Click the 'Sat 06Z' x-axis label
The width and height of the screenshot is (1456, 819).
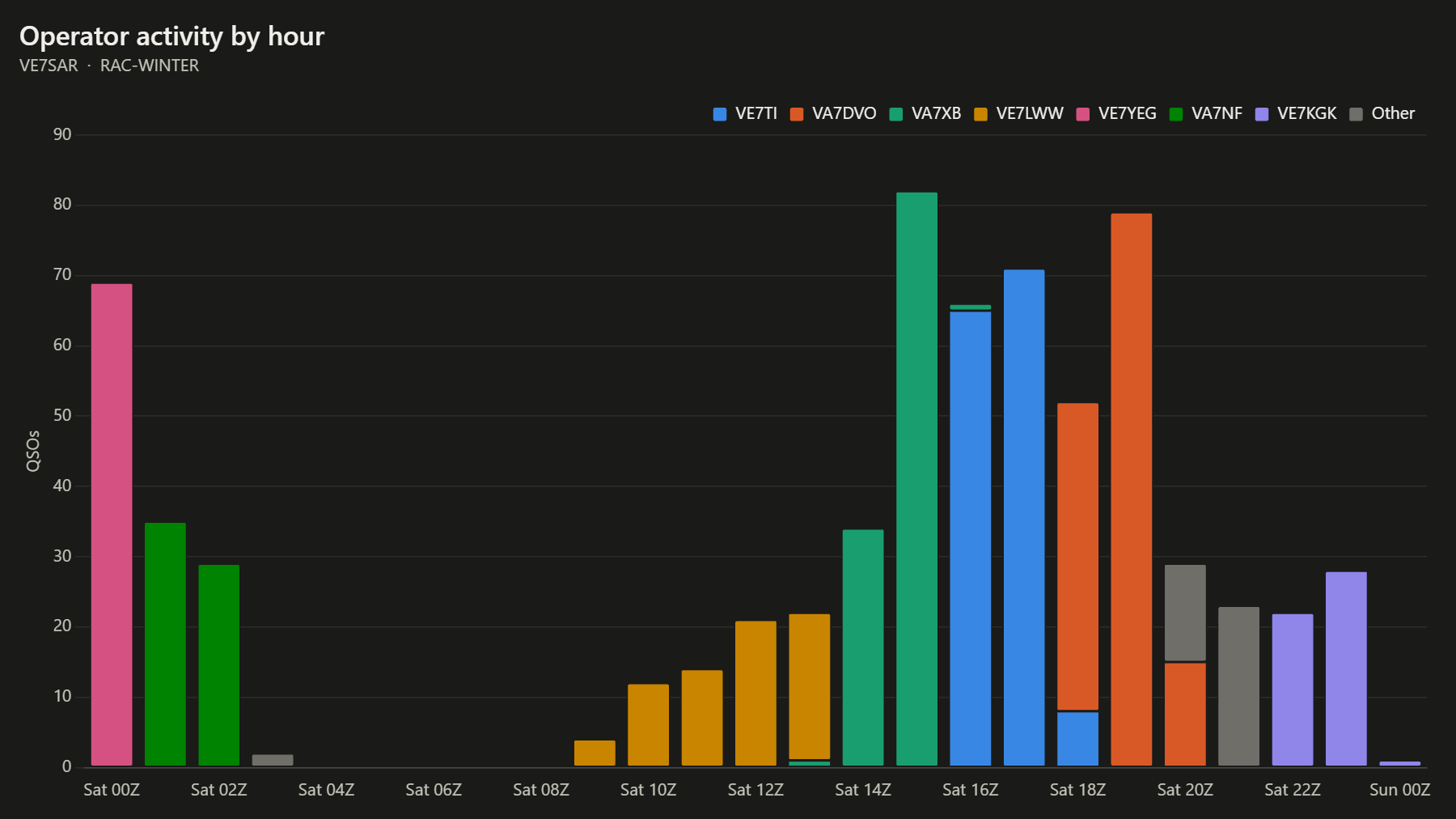[x=434, y=790]
